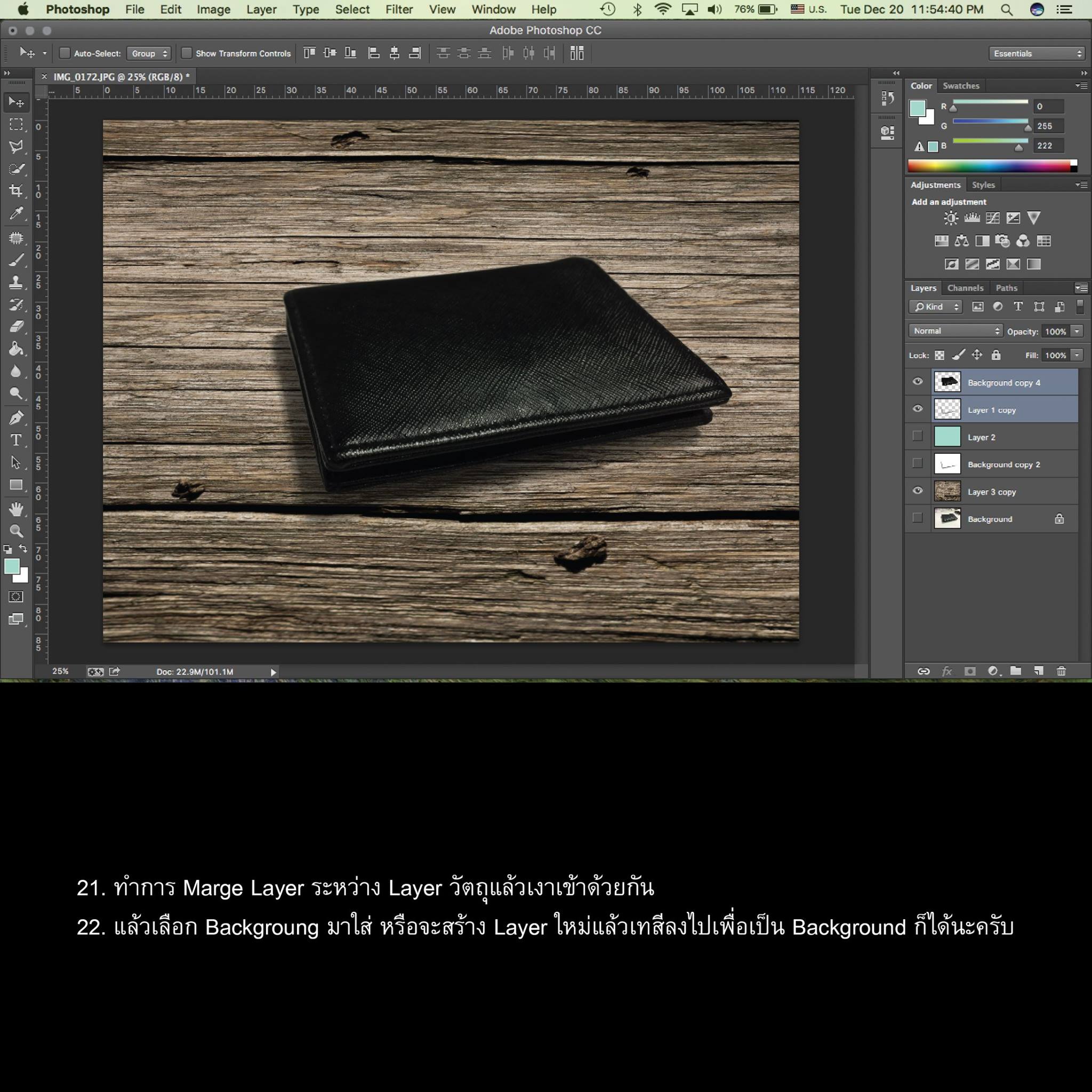Open the Layer menu
The height and width of the screenshot is (1092, 1092).
coord(261,10)
